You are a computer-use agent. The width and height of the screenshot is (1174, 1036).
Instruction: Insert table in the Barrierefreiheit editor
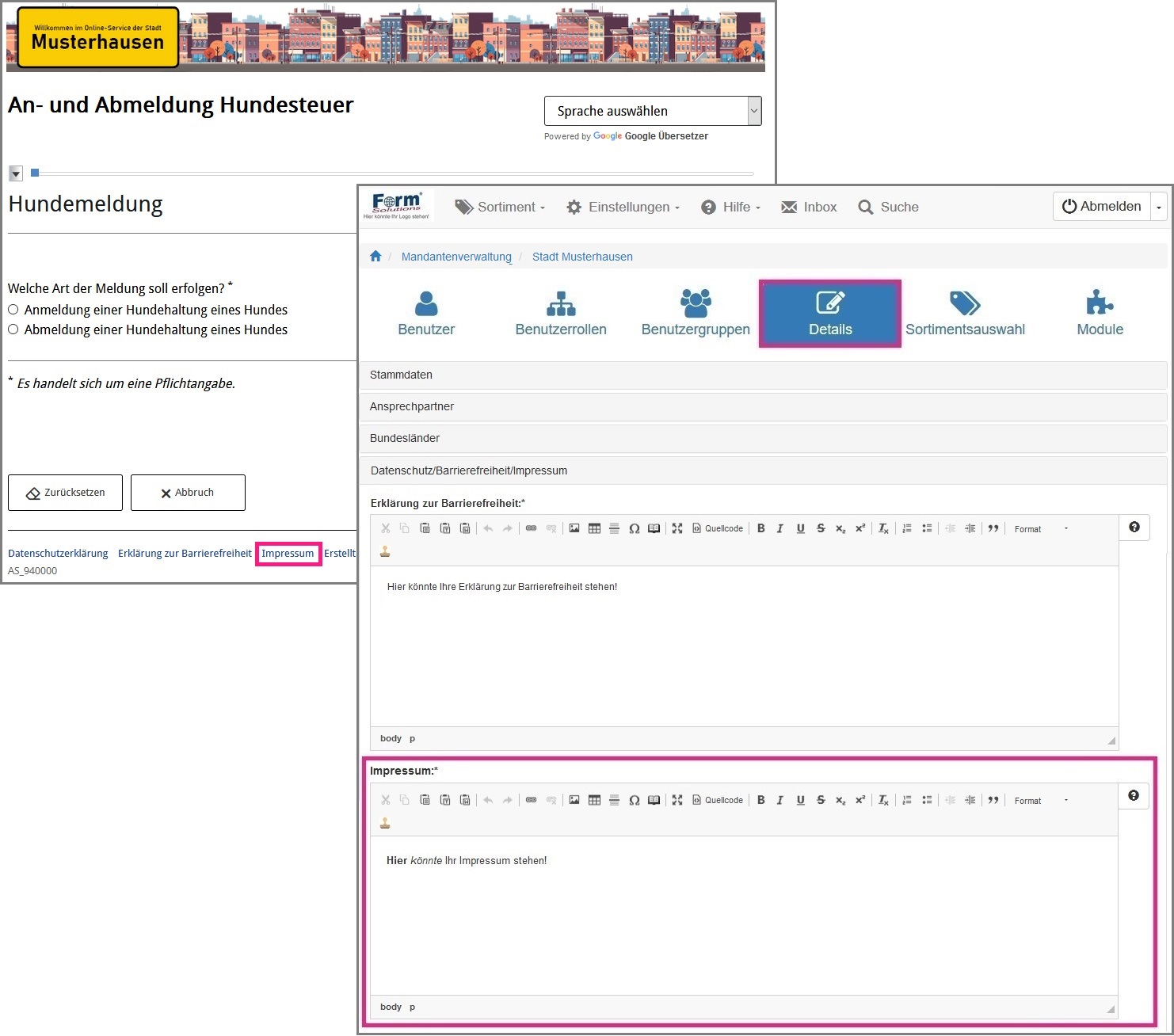click(x=594, y=528)
